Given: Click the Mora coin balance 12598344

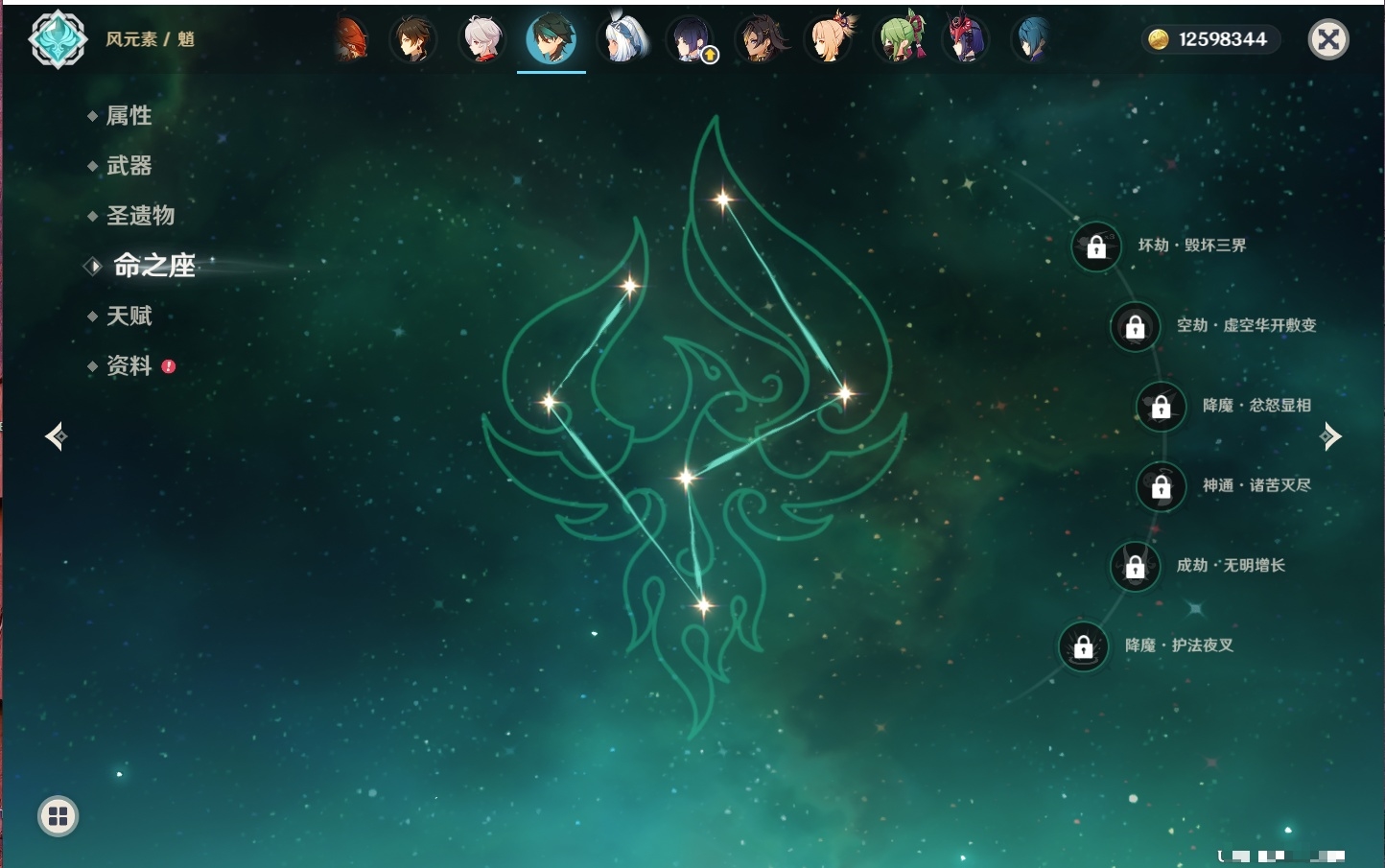Looking at the screenshot, I should tap(1211, 39).
